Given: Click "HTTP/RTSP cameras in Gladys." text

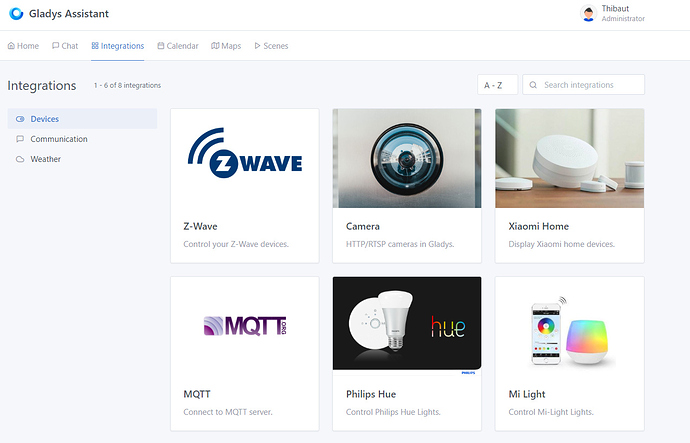Looking at the screenshot, I should coord(400,244).
